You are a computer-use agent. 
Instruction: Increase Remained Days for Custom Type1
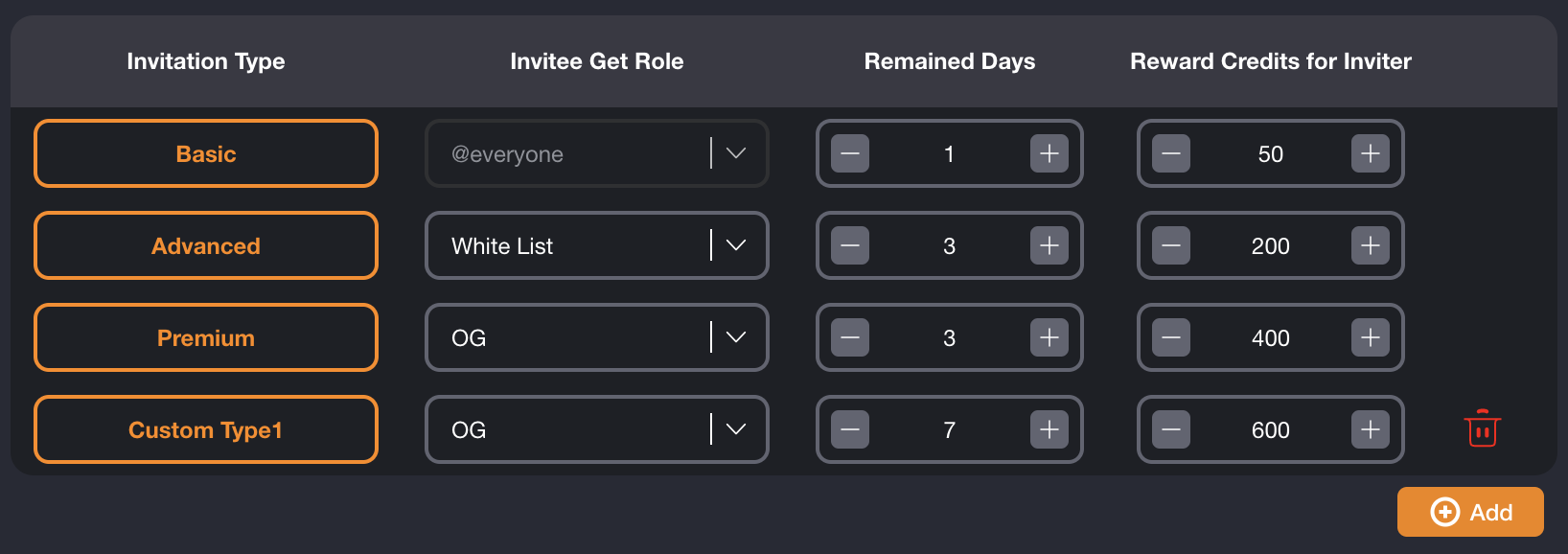(1049, 429)
